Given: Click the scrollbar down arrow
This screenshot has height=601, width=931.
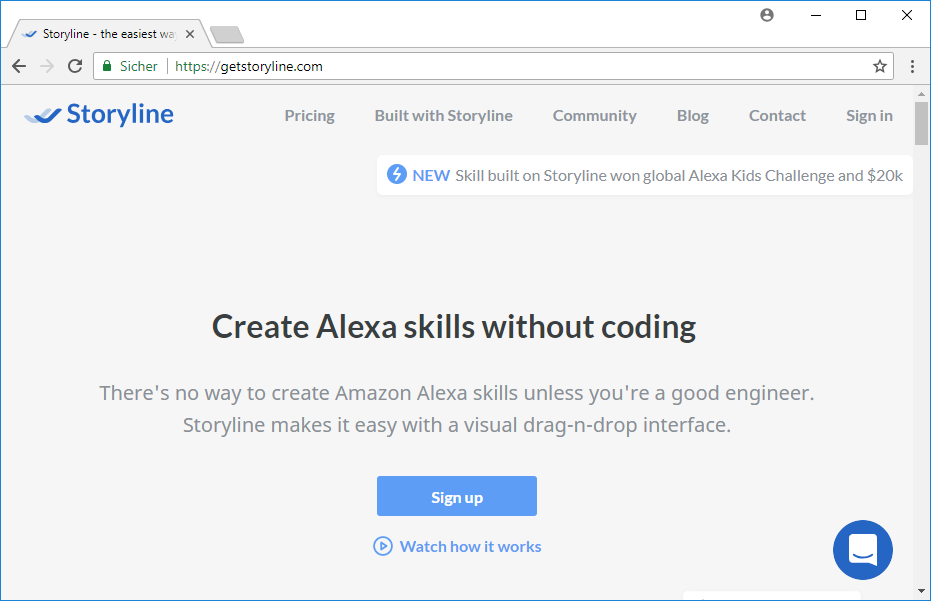Looking at the screenshot, I should pos(921,591).
